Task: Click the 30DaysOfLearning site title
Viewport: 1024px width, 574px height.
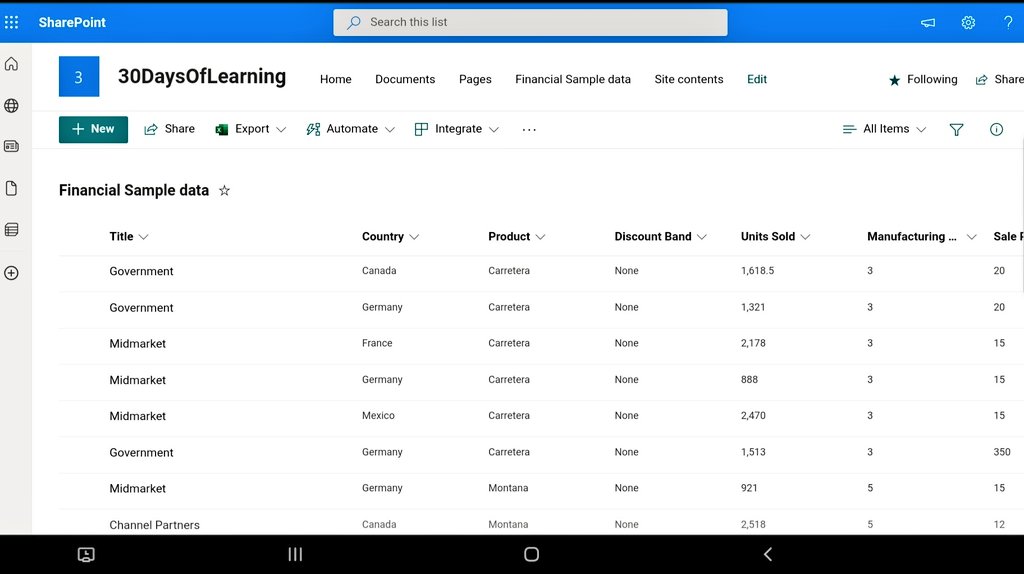Action: point(202,76)
